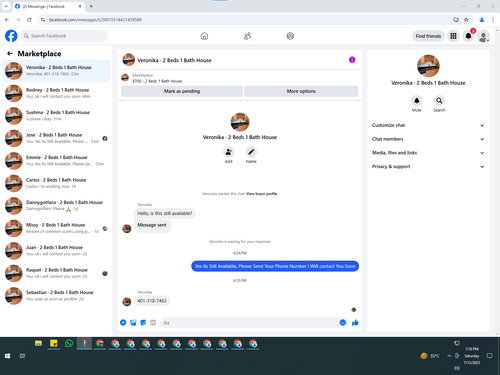This screenshot has width=500, height=375.
Task: Expand Privacy & support section
Action: 428,166
